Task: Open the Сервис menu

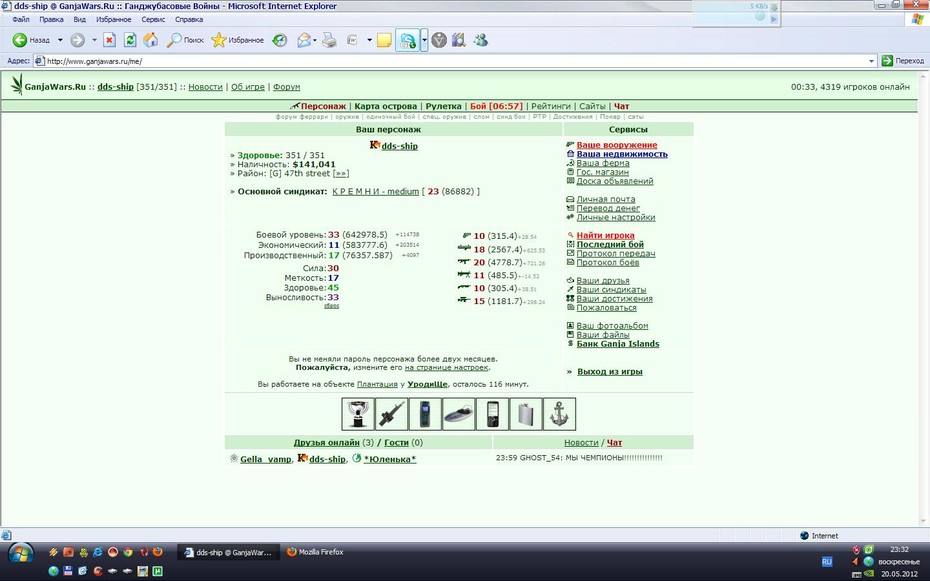Action: tap(153, 20)
